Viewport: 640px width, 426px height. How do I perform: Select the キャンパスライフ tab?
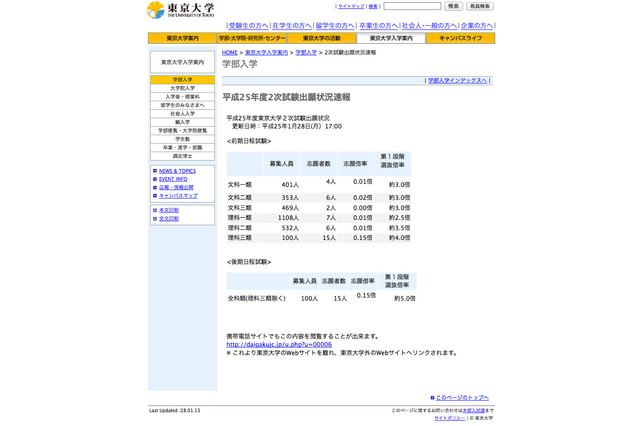460,38
